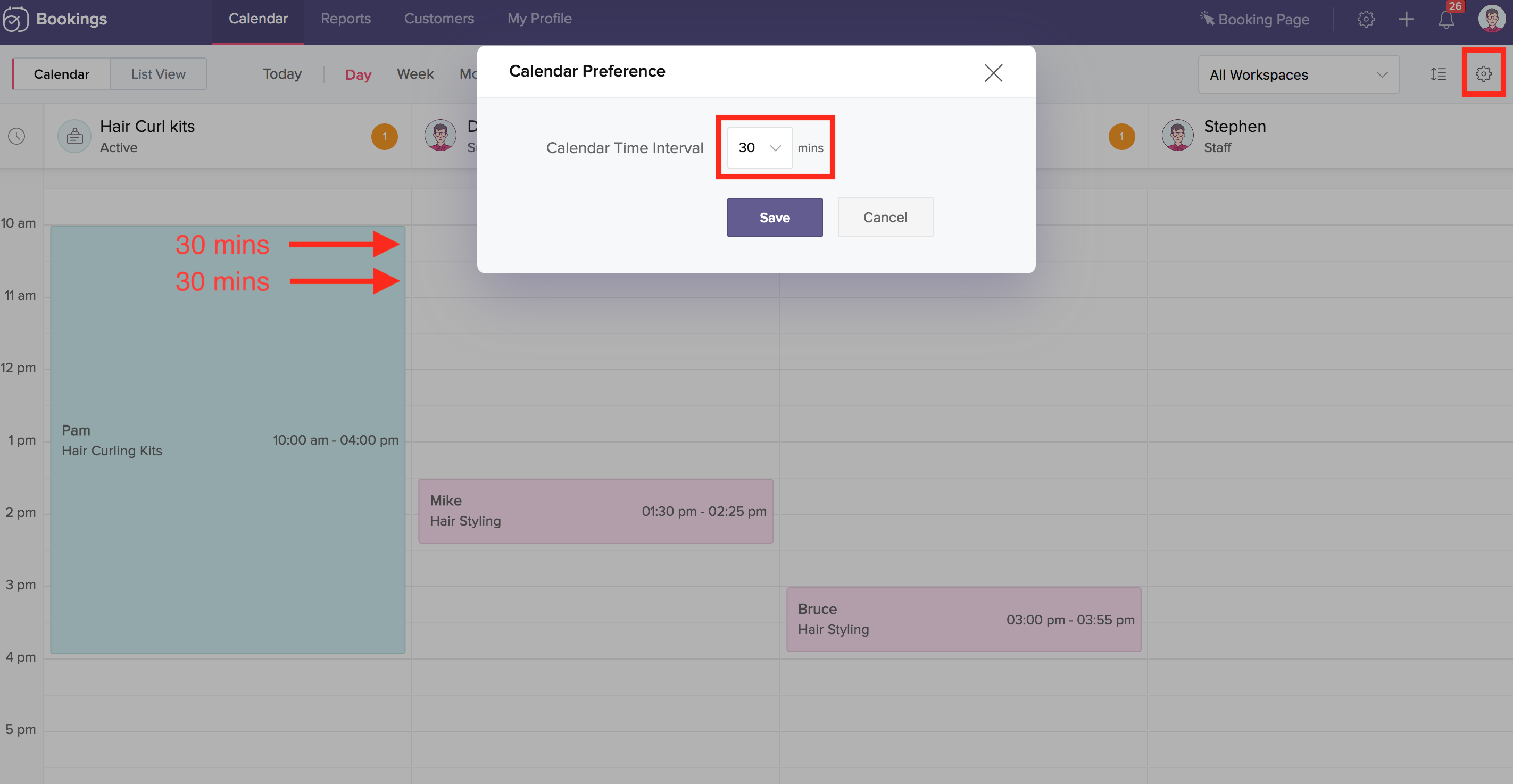Open the Reports tab
The height and width of the screenshot is (784, 1513).
point(345,19)
